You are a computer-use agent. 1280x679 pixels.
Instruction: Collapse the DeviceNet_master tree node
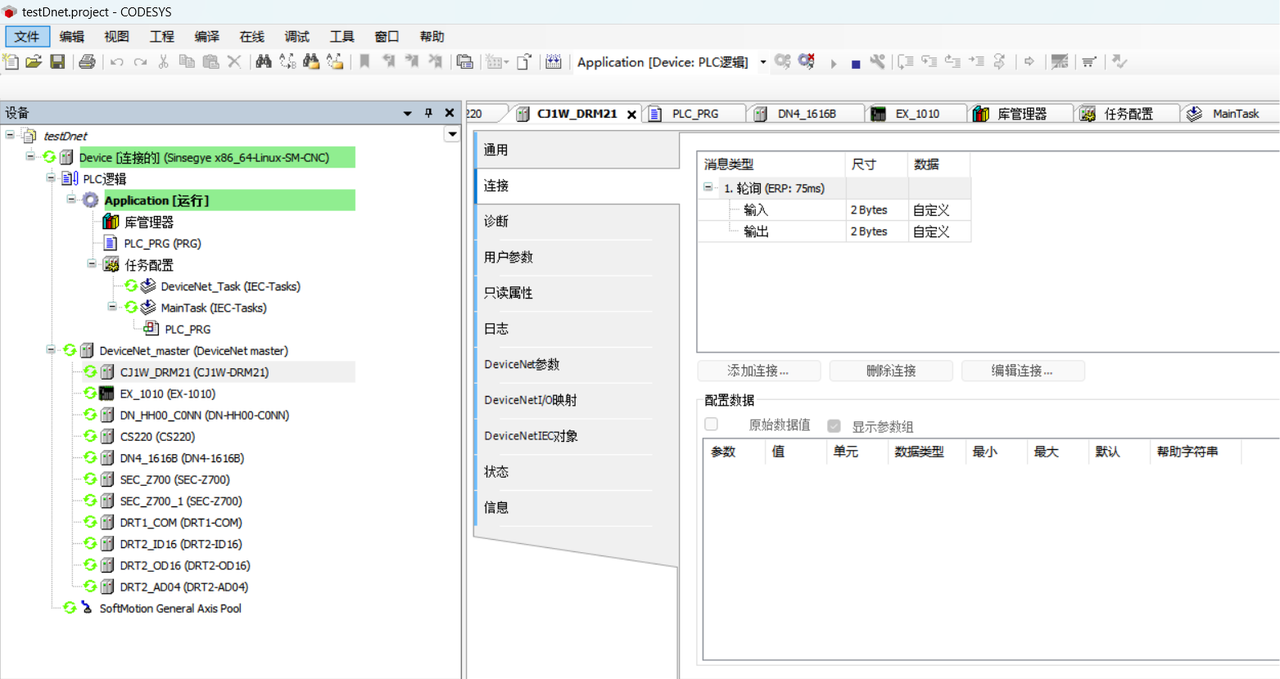[x=51, y=350]
